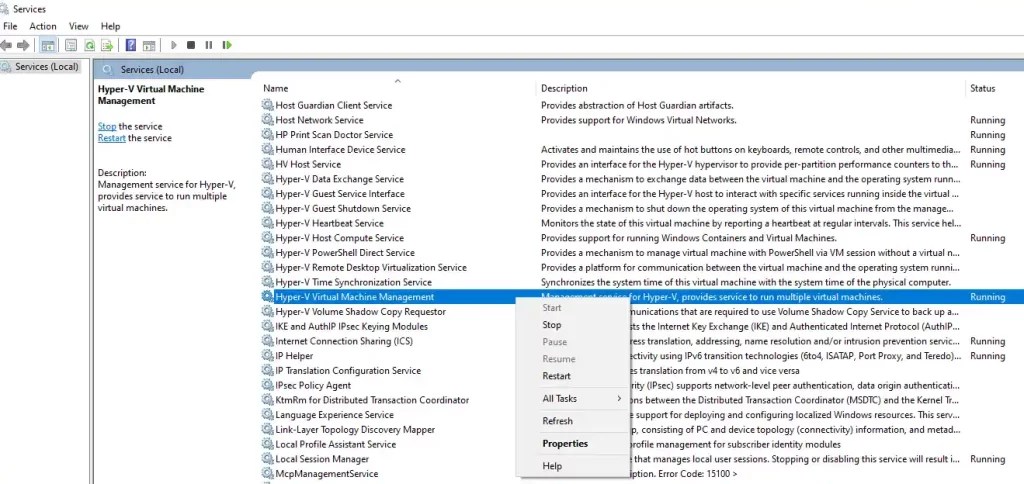1024x484 pixels.
Task: Click gear icon of Hyper-V Heartbeat Service
Action: point(267,223)
